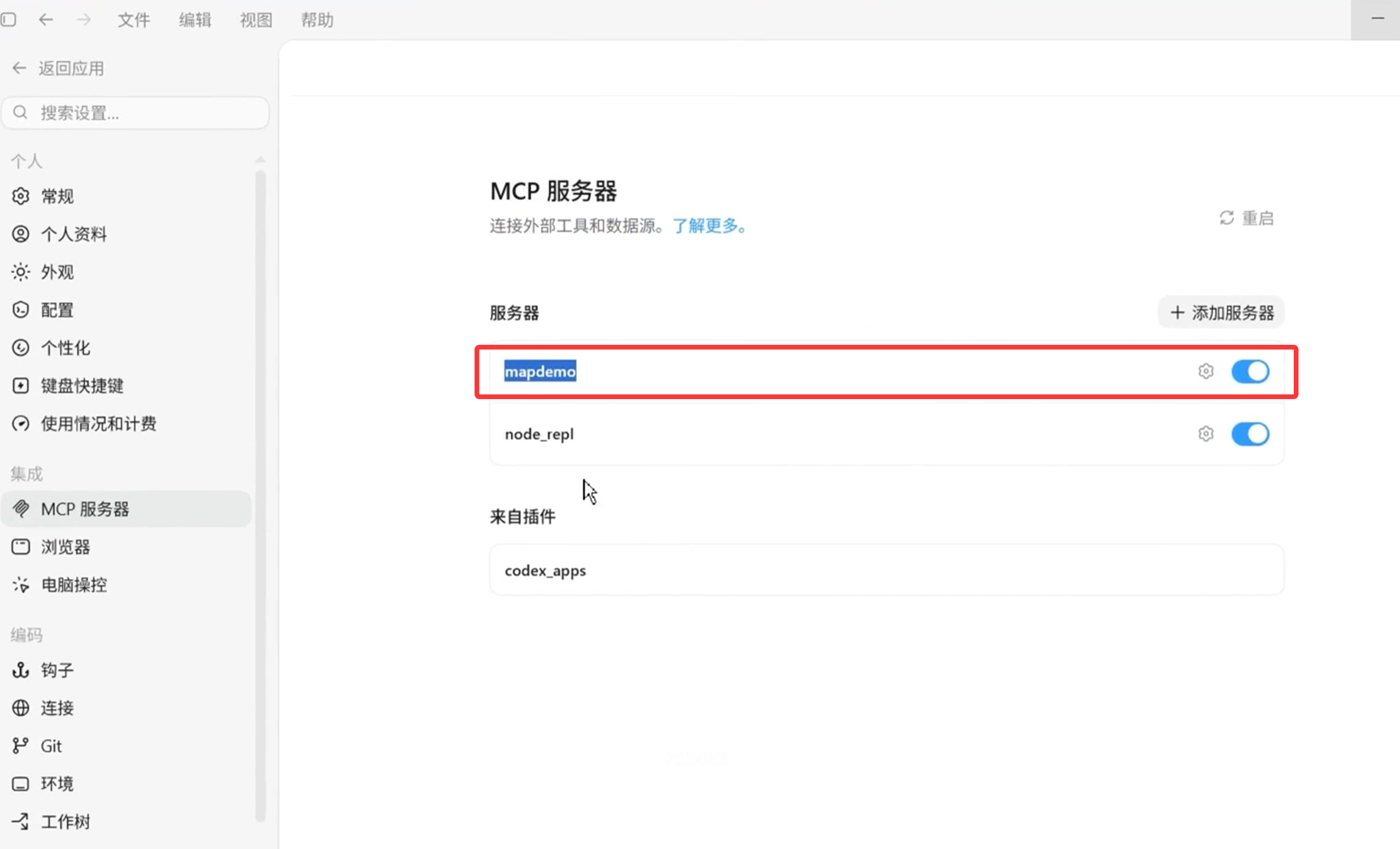
Task: Click the 工作树 icon in sidebar
Action: [x=21, y=821]
